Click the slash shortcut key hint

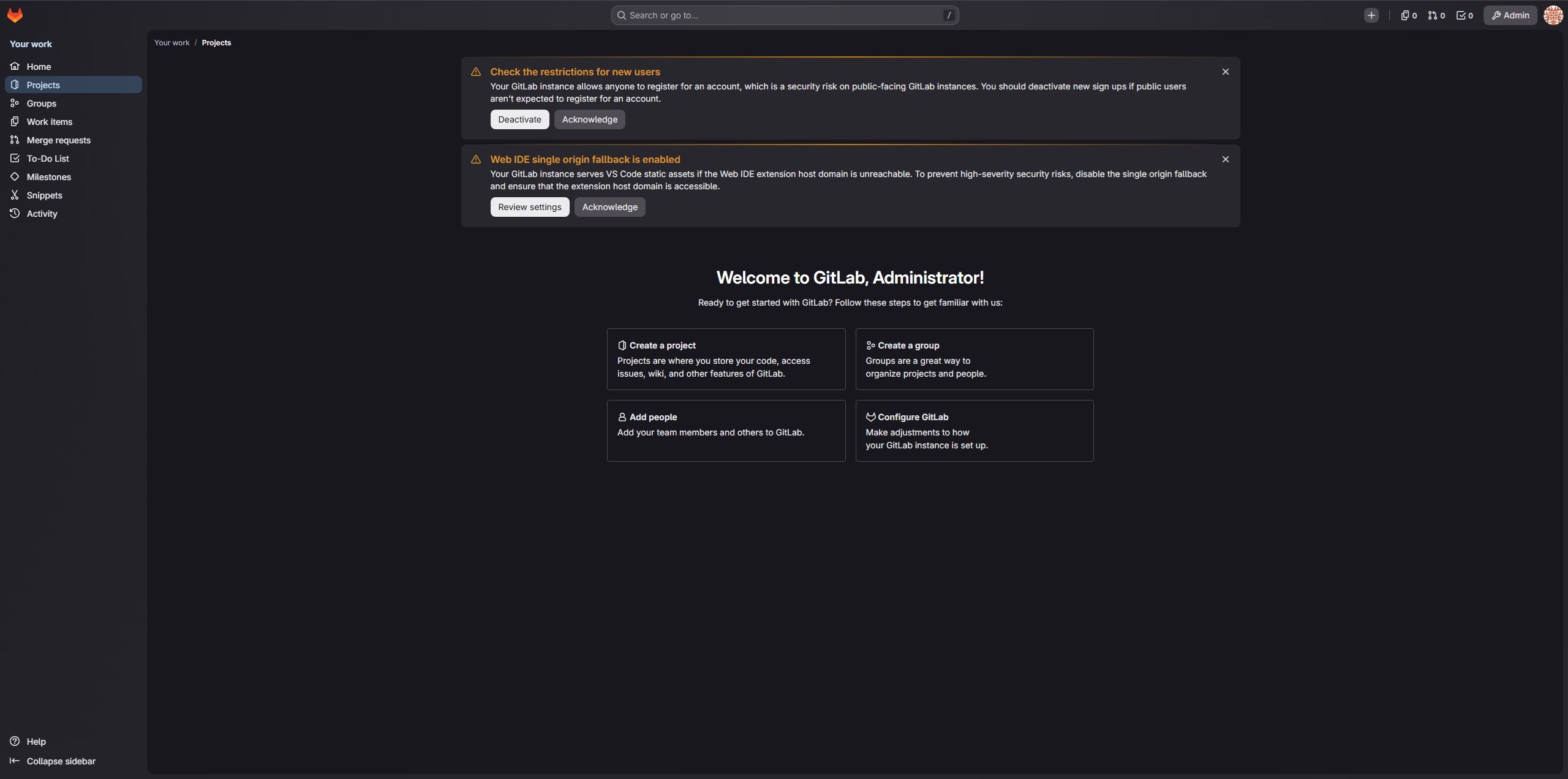(949, 15)
